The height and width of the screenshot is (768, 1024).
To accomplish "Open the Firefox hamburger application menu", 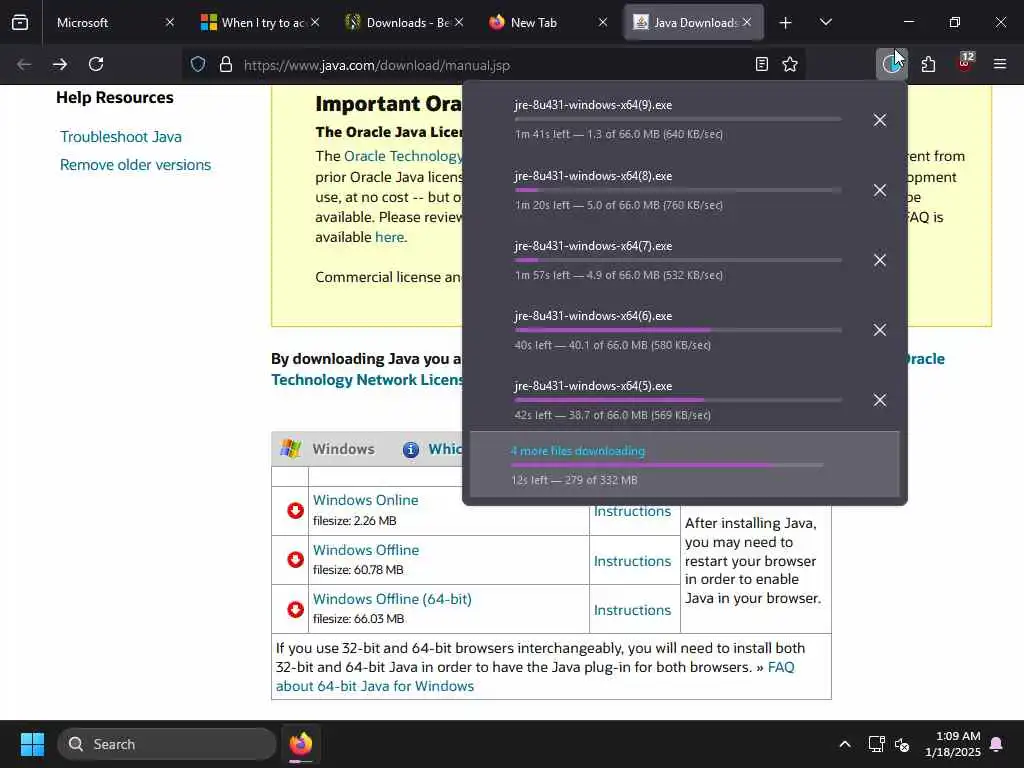I will pyautogui.click(x=1000, y=64).
